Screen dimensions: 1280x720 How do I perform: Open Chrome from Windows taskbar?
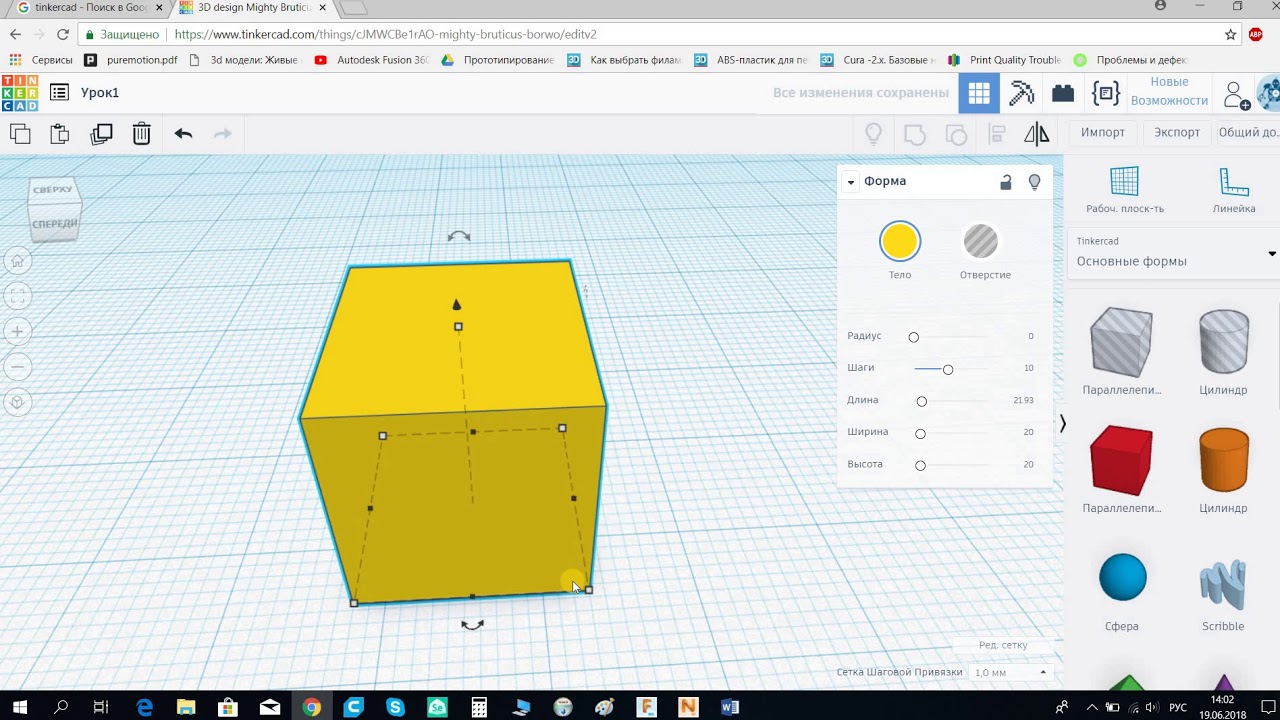pos(312,707)
